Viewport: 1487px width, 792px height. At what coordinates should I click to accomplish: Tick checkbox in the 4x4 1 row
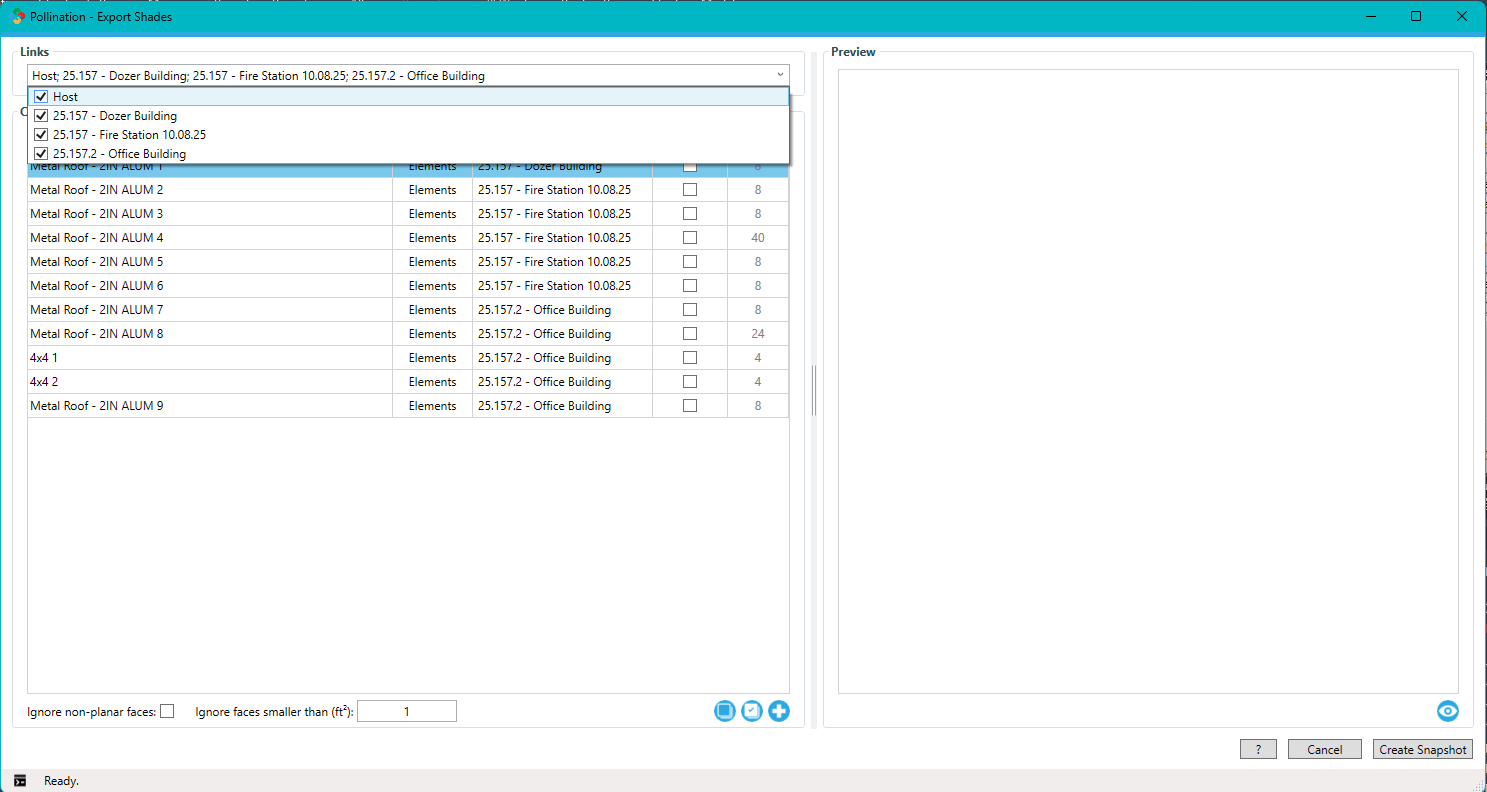(690, 358)
